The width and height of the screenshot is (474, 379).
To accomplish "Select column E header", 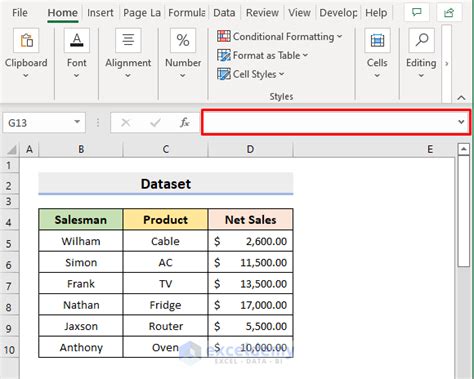I will [430, 149].
